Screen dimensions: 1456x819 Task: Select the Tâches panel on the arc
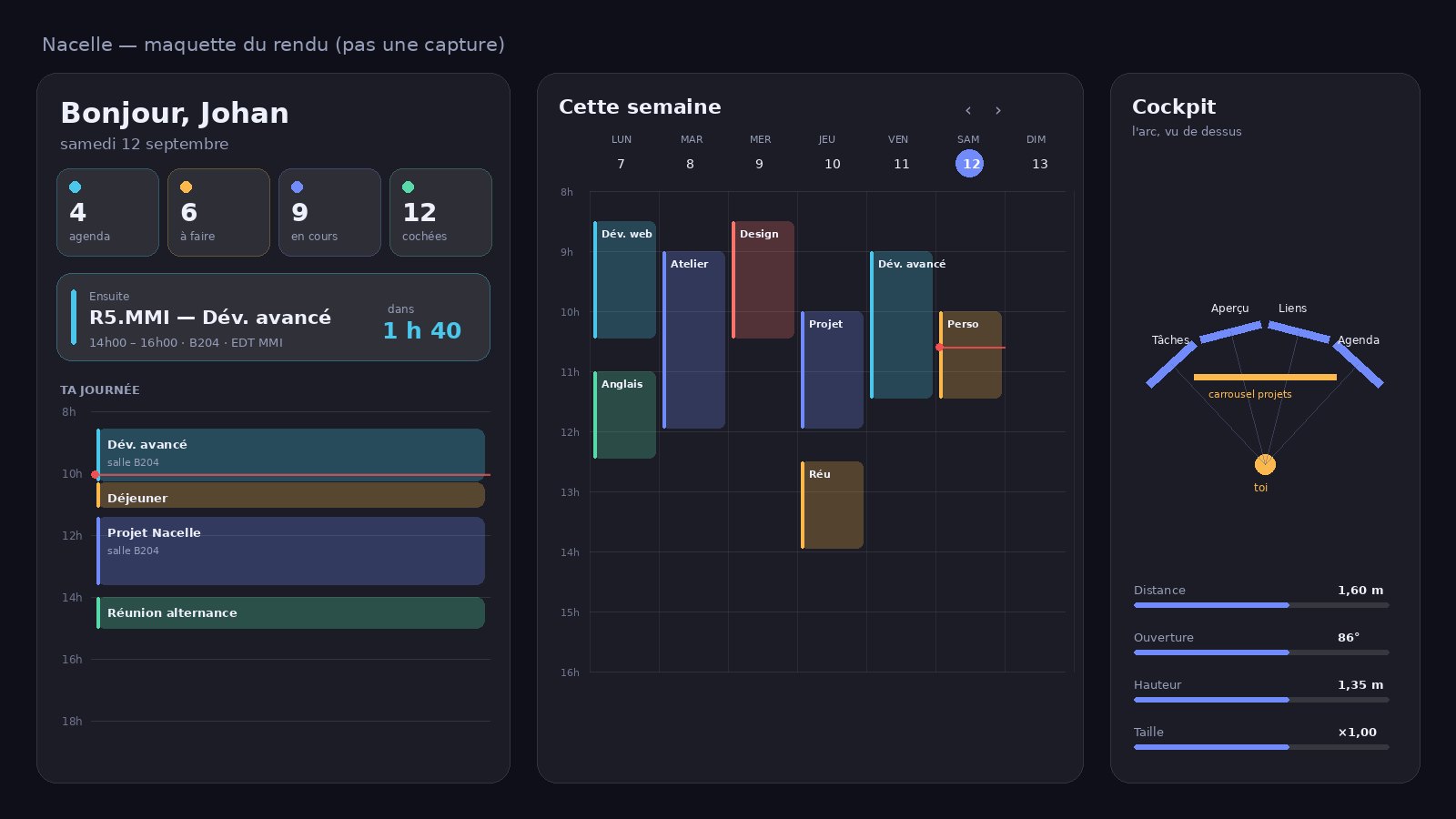[x=1171, y=365]
